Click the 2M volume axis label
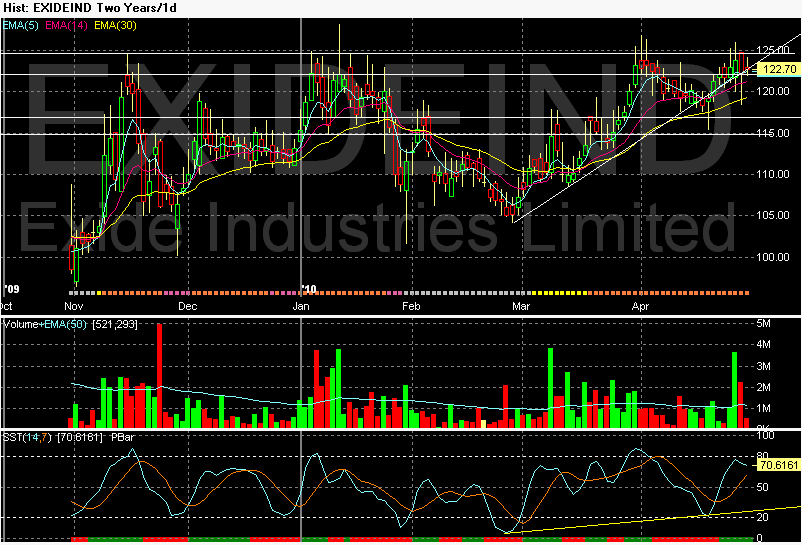The image size is (802, 545). 763,387
